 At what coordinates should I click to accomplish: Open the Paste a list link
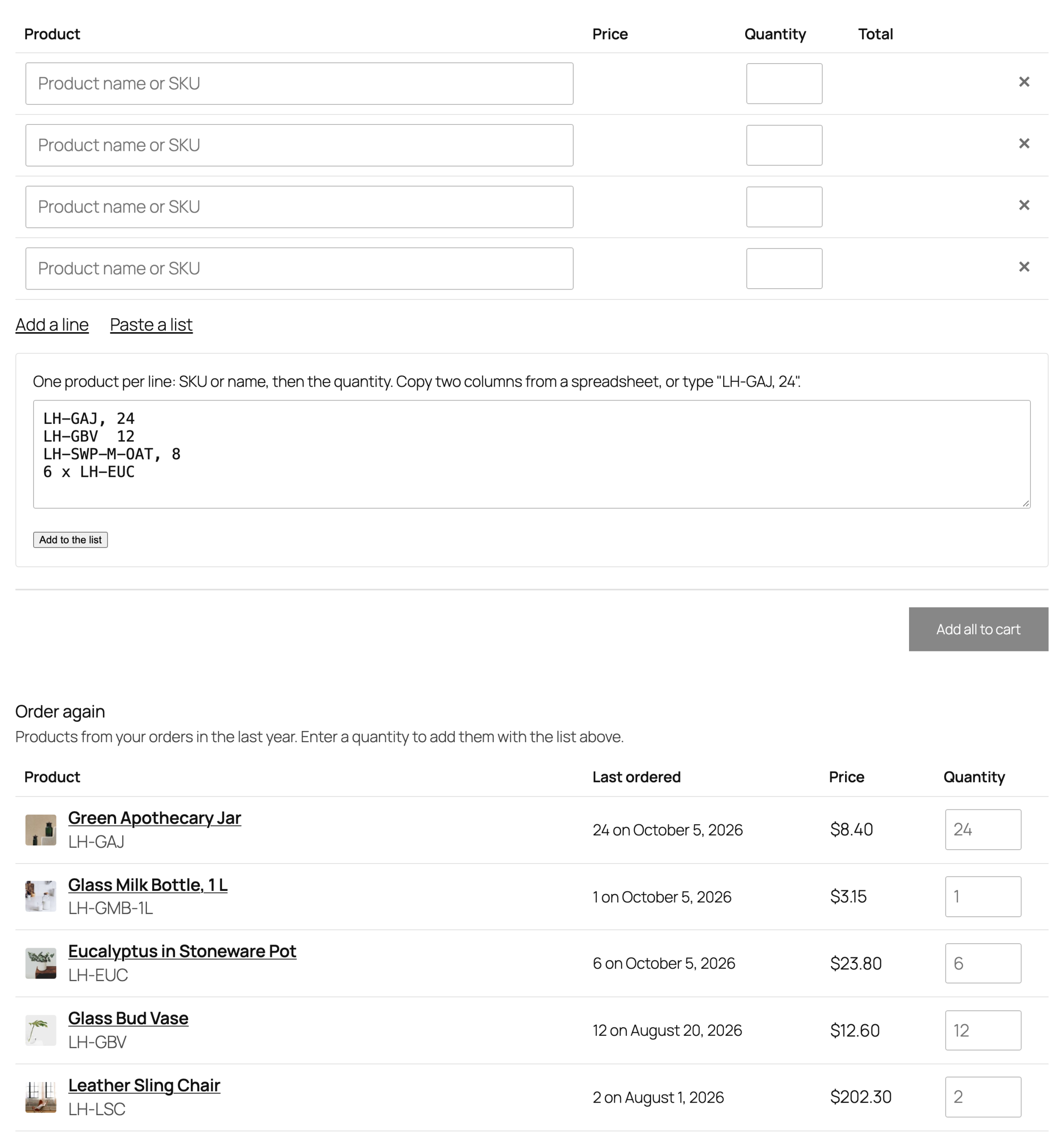point(151,325)
